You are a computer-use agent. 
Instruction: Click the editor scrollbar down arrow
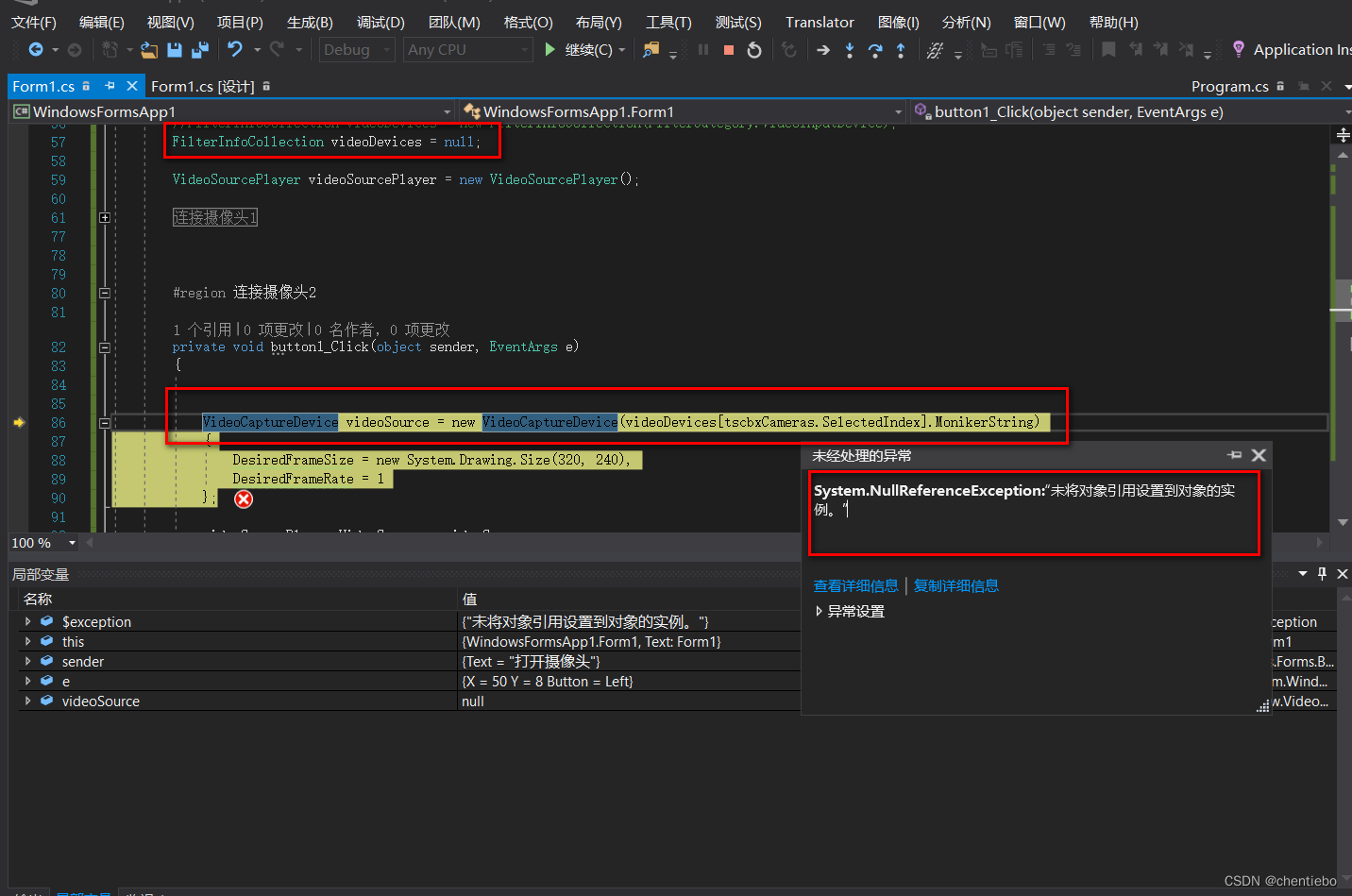pyautogui.click(x=1343, y=522)
